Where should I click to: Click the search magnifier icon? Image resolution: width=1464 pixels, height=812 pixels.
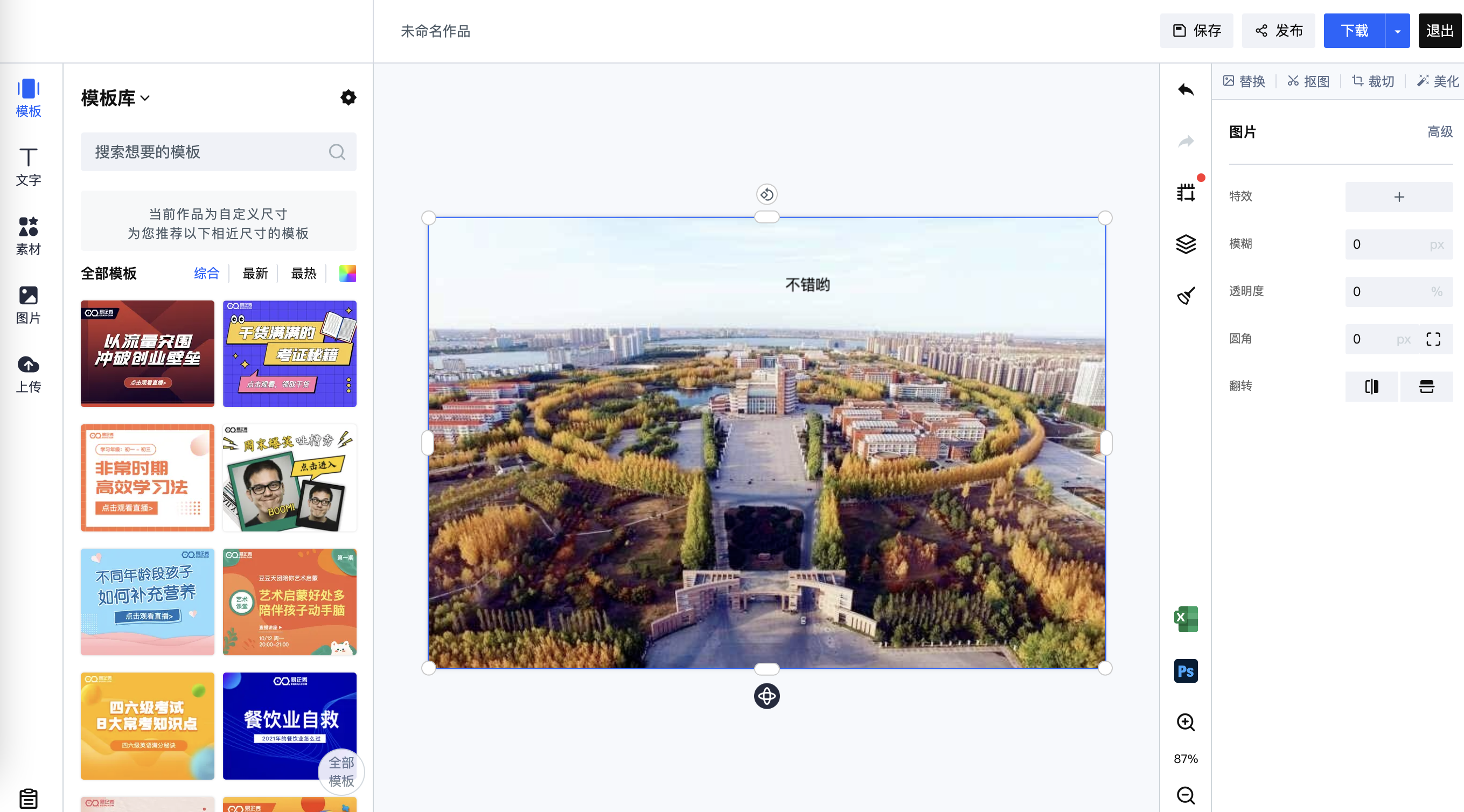click(337, 152)
